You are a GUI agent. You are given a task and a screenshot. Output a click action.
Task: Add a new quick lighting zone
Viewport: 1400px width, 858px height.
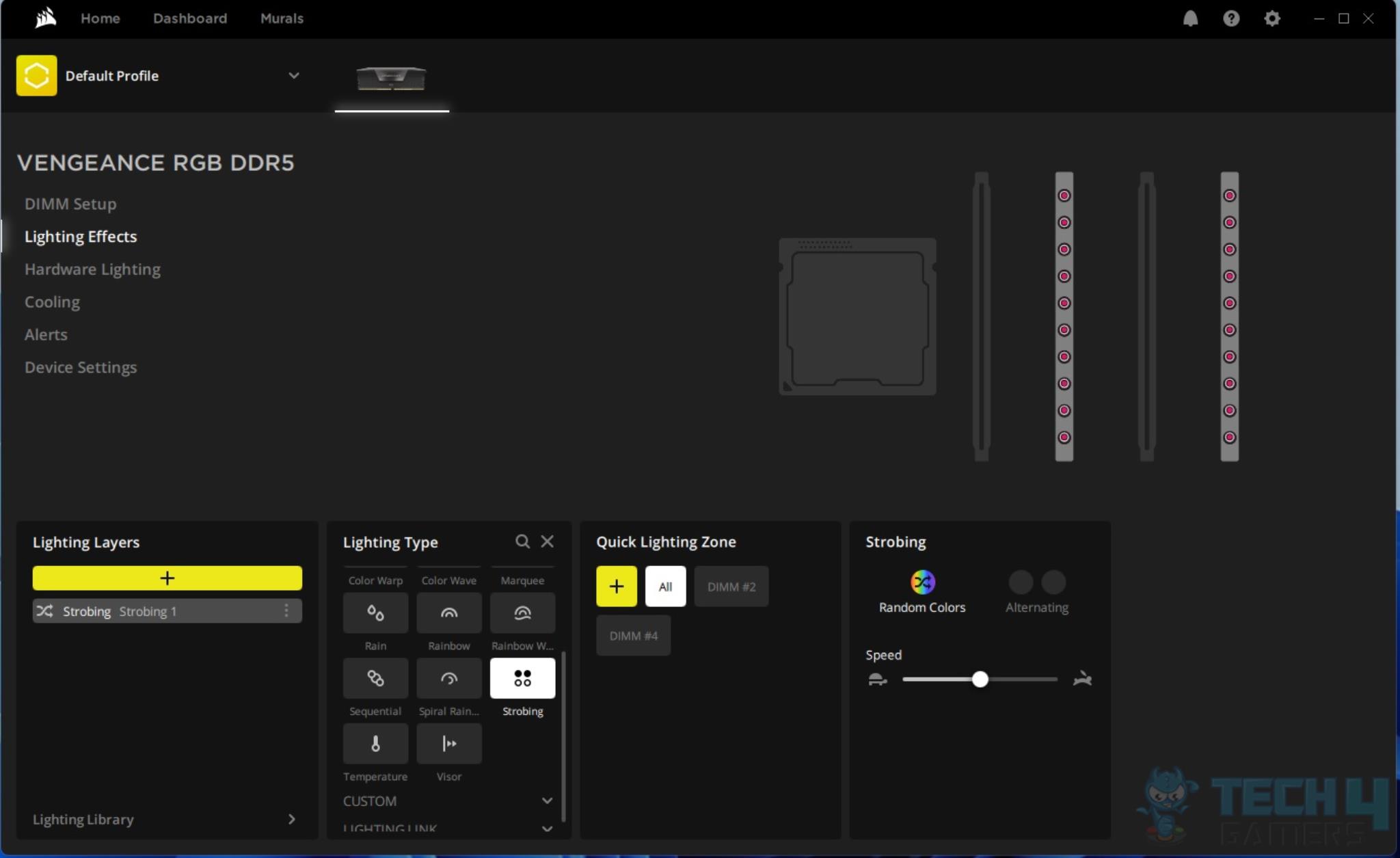[x=616, y=587]
